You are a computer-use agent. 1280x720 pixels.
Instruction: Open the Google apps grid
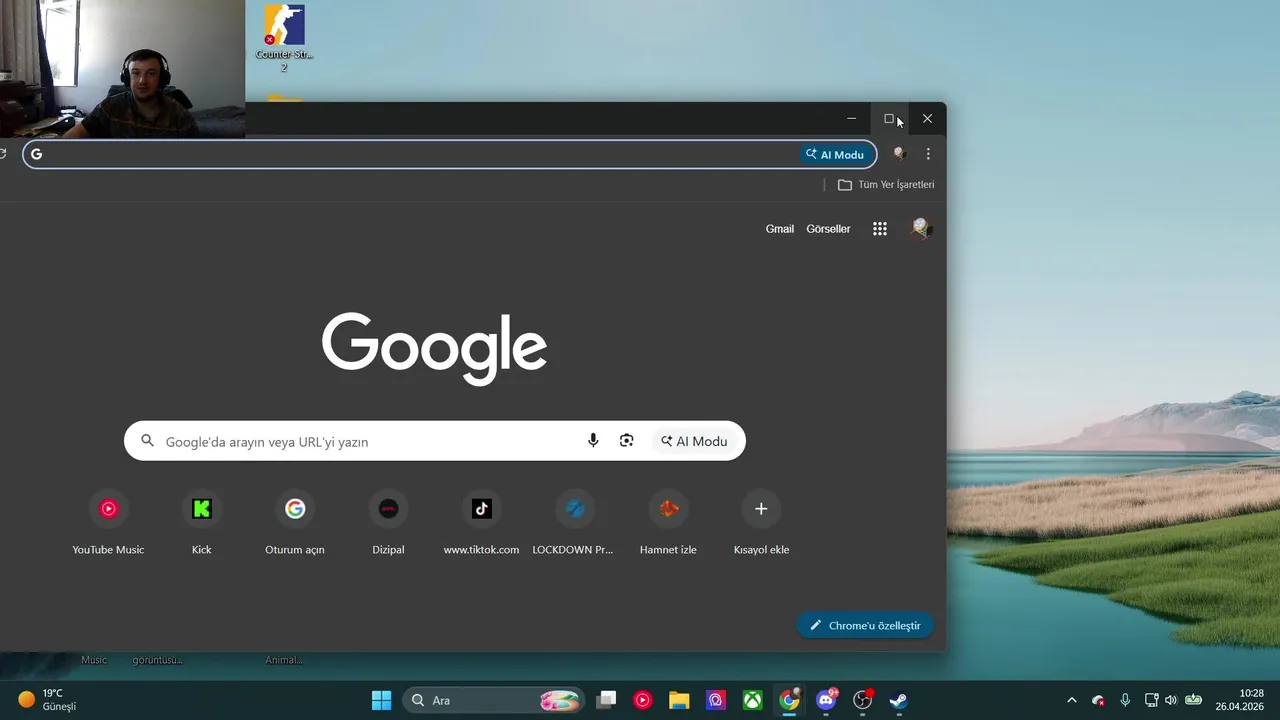[x=880, y=229]
